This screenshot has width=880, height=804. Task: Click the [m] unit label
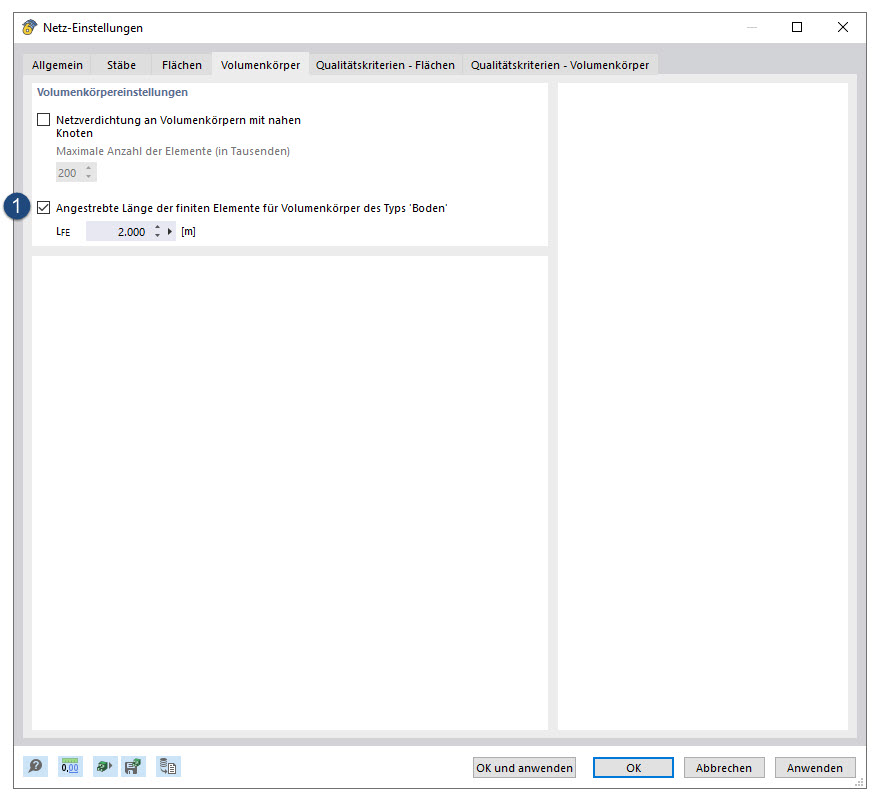[x=189, y=231]
